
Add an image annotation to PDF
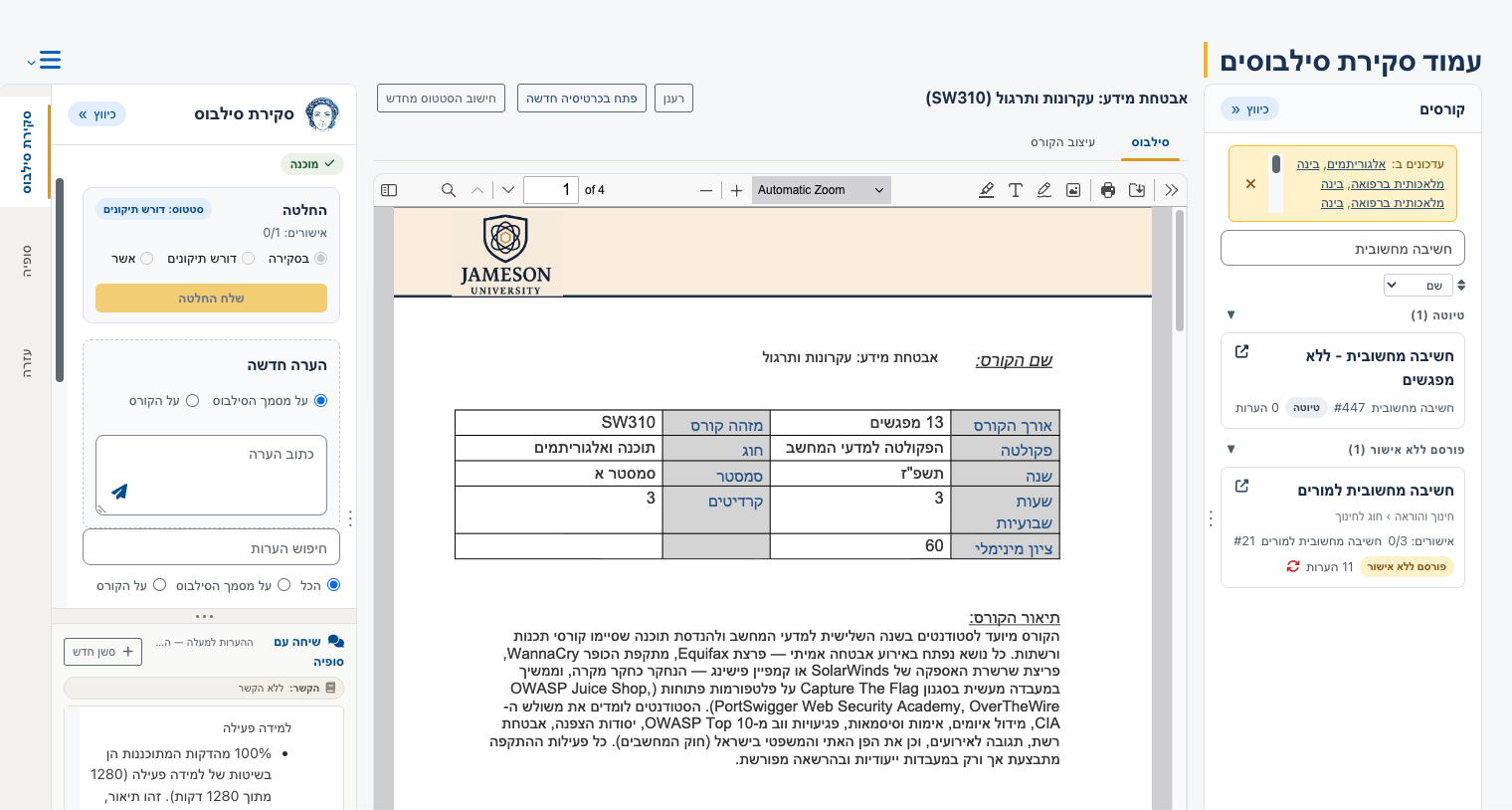[x=1073, y=190]
